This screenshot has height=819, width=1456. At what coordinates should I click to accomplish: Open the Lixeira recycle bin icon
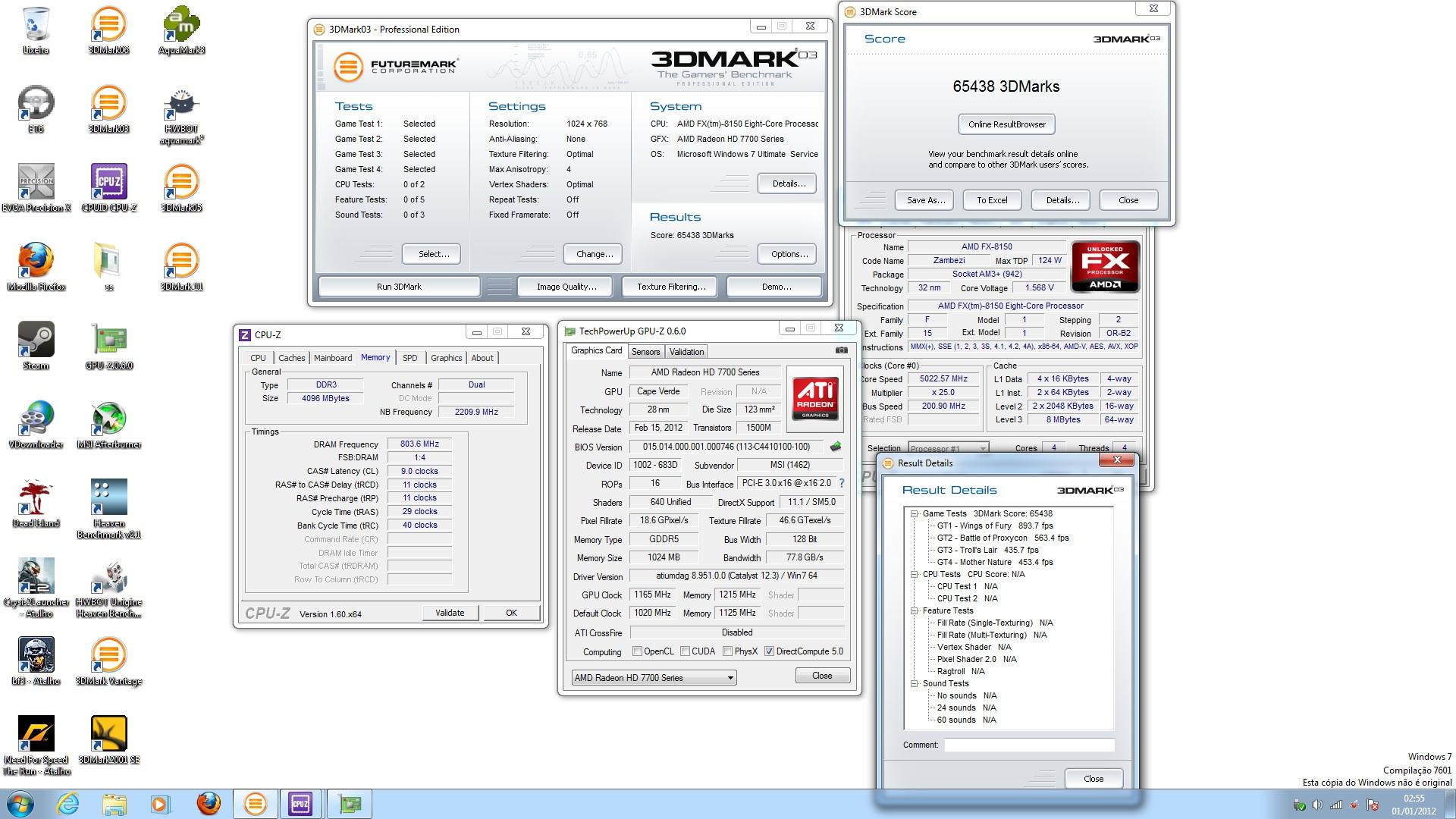(36, 30)
